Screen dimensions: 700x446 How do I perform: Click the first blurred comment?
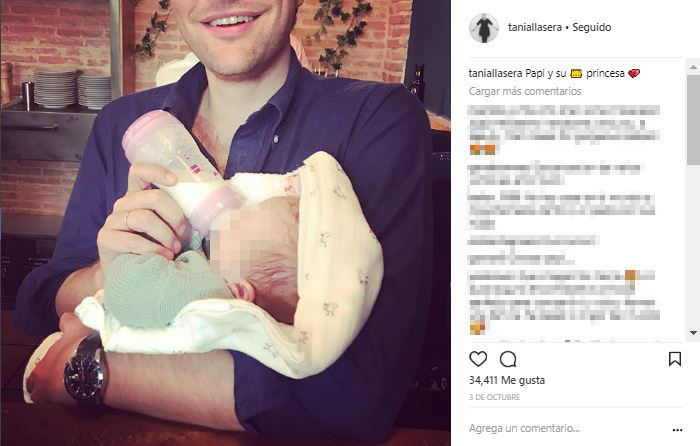coord(564,130)
